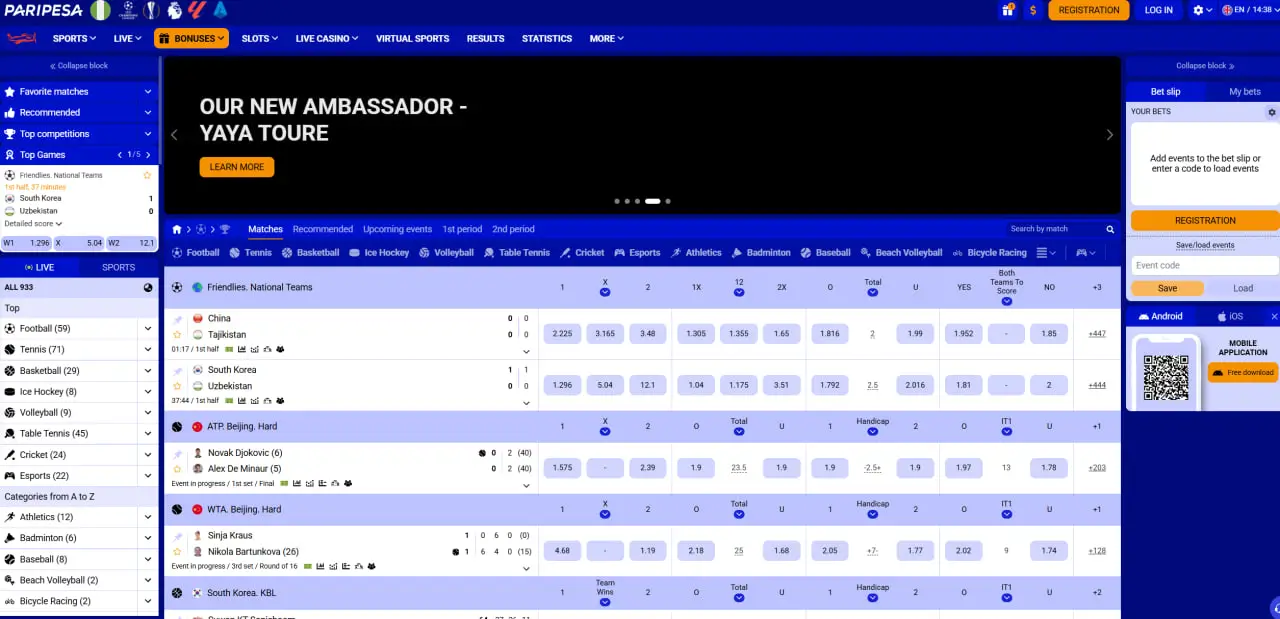Screen dimensions: 1280x619
Task: Star the Kraus vs Bartunkova match
Action: 178,551
